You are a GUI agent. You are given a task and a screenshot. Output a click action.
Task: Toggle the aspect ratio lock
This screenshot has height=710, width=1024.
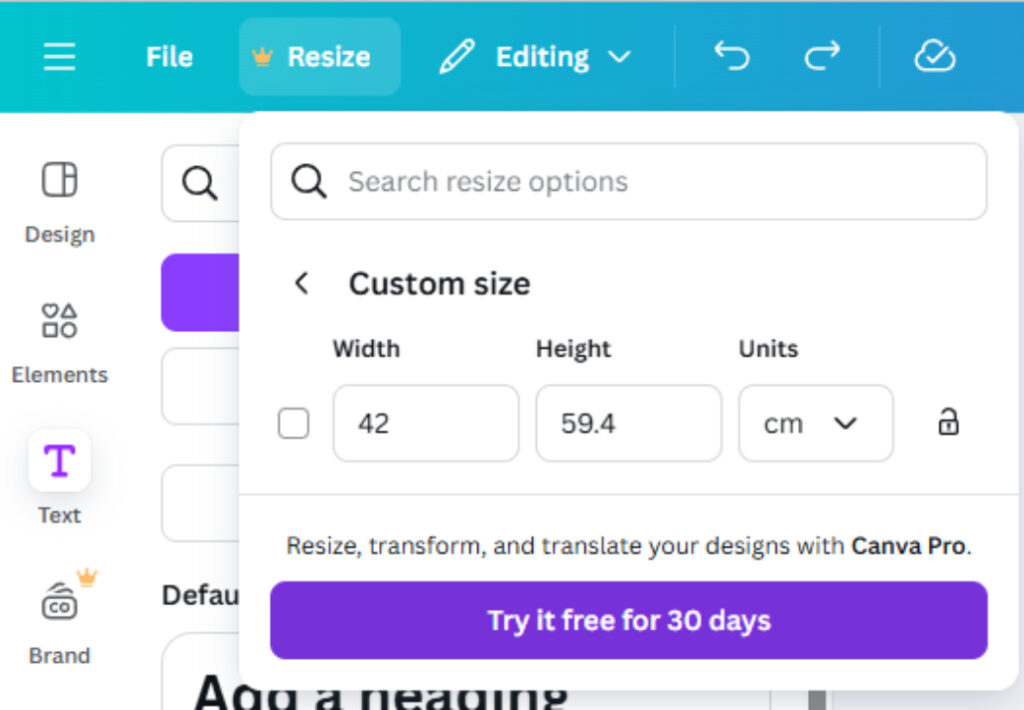pyautogui.click(x=946, y=423)
